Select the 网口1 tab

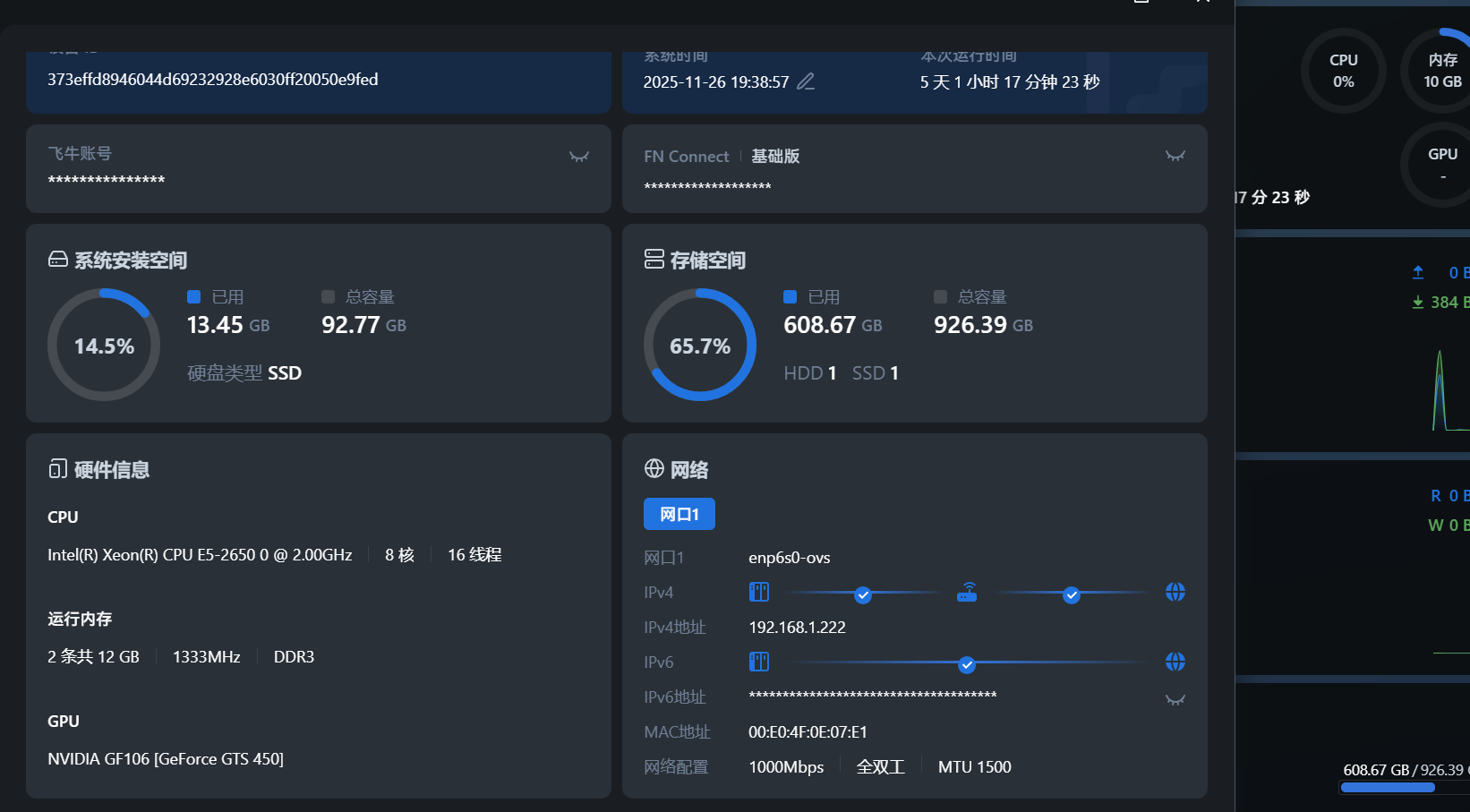679,514
